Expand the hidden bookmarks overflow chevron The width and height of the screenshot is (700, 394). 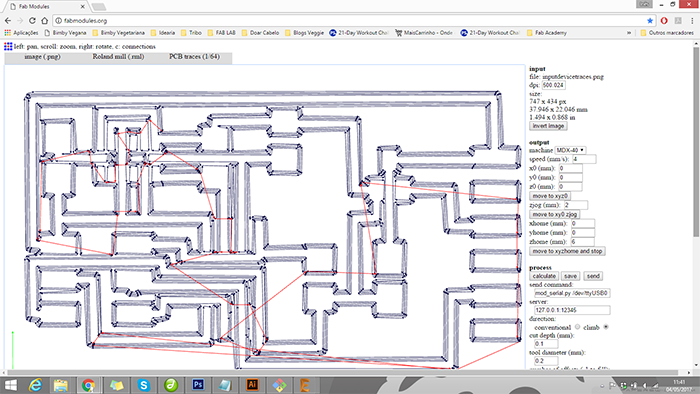point(629,33)
